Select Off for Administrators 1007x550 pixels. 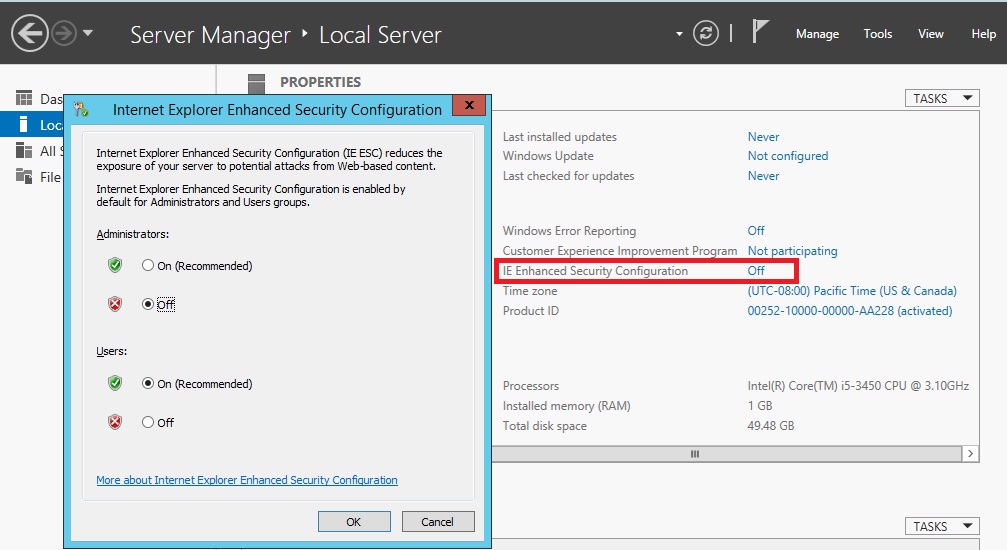(148, 304)
